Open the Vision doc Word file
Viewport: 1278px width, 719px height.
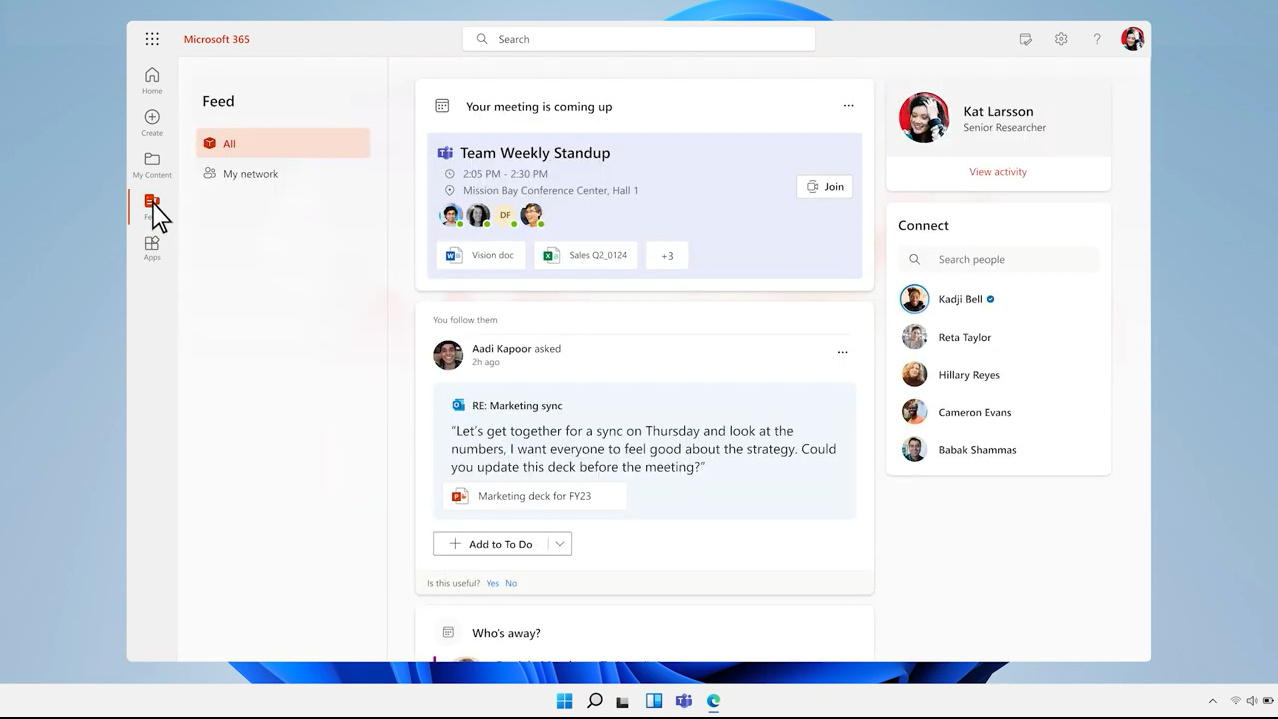pos(481,255)
